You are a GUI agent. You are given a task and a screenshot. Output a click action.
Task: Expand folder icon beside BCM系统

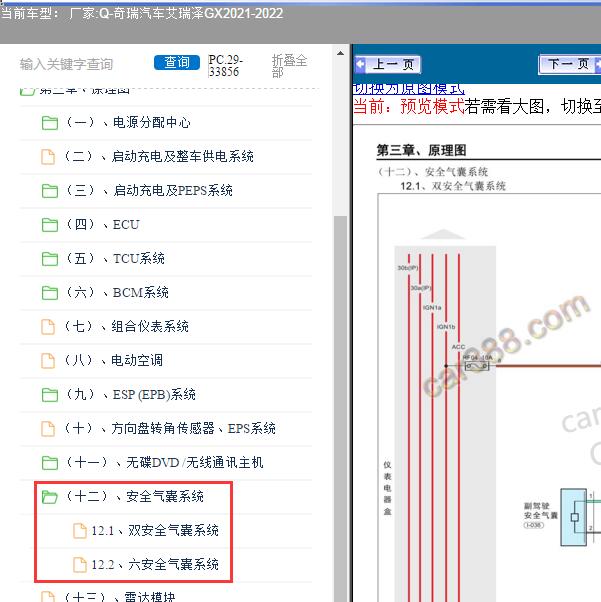point(50,293)
